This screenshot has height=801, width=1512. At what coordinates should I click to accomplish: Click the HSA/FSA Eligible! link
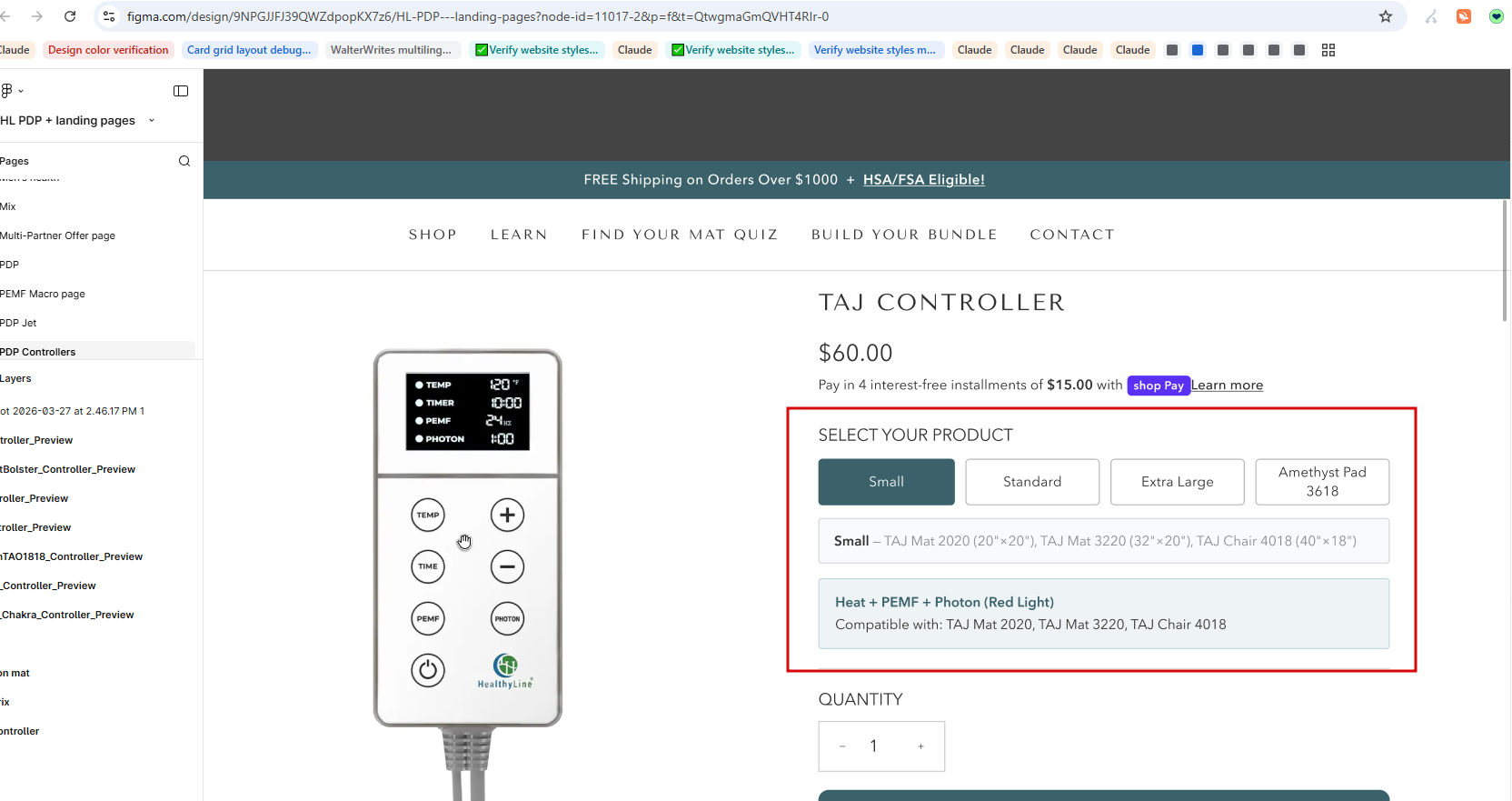924,180
